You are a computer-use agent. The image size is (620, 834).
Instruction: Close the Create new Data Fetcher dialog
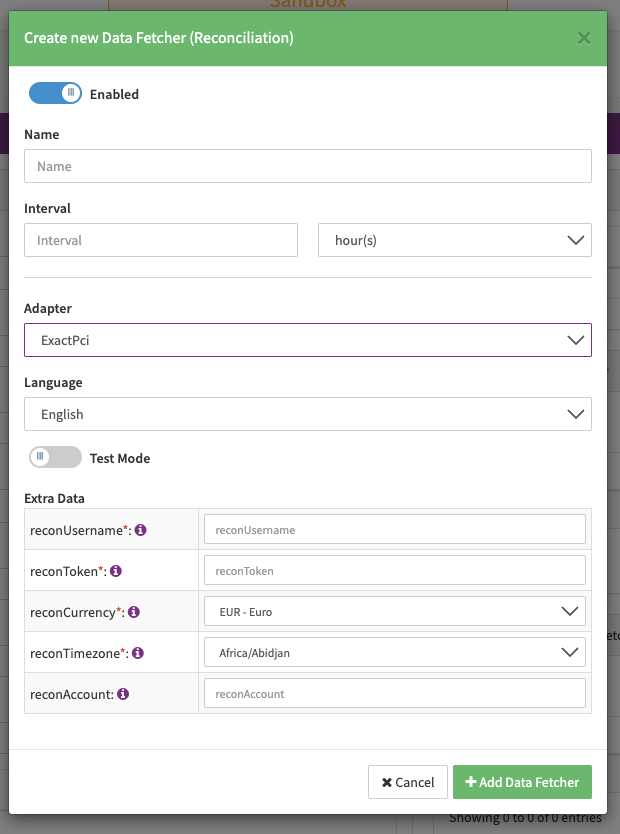584,38
